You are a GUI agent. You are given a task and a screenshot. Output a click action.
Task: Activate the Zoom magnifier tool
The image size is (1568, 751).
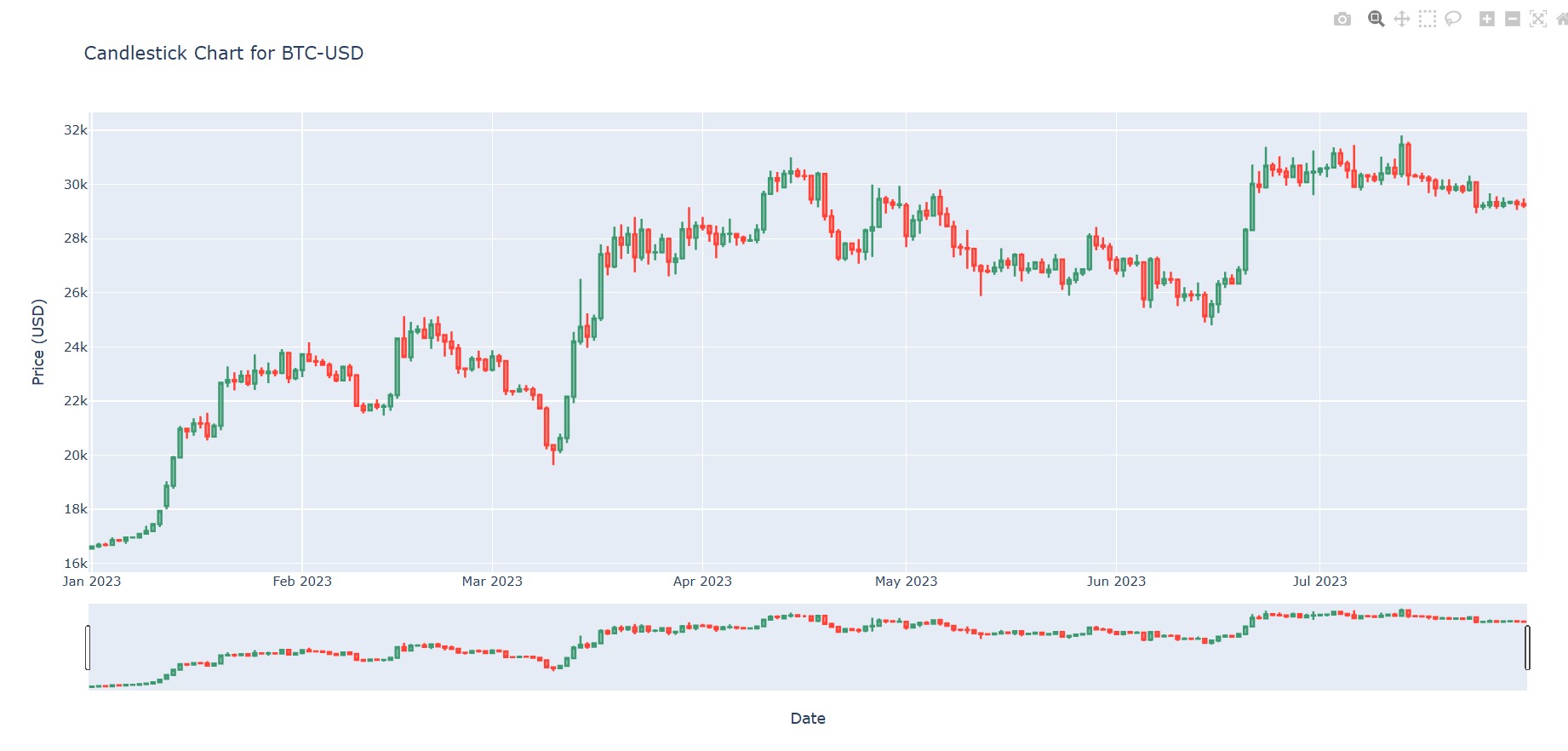1376,19
